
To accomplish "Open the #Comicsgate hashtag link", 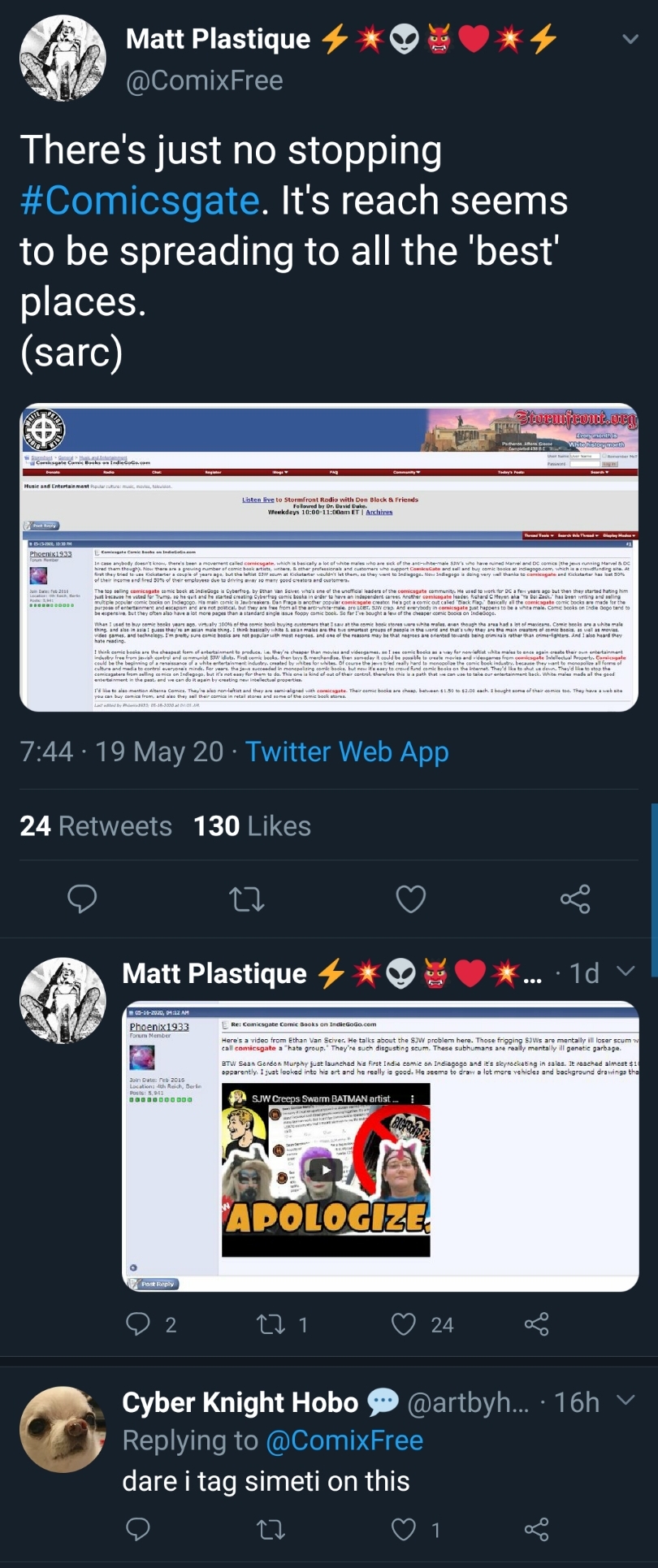I will [140, 201].
